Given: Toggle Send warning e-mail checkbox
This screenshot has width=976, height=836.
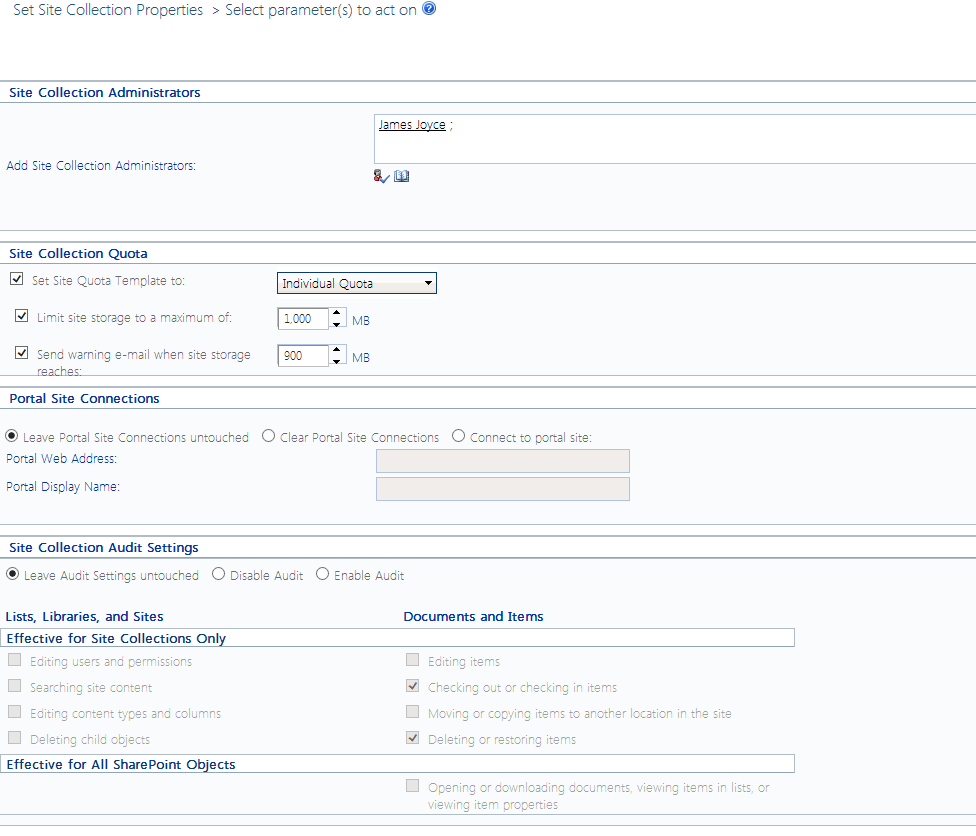Looking at the screenshot, I should coord(22,352).
